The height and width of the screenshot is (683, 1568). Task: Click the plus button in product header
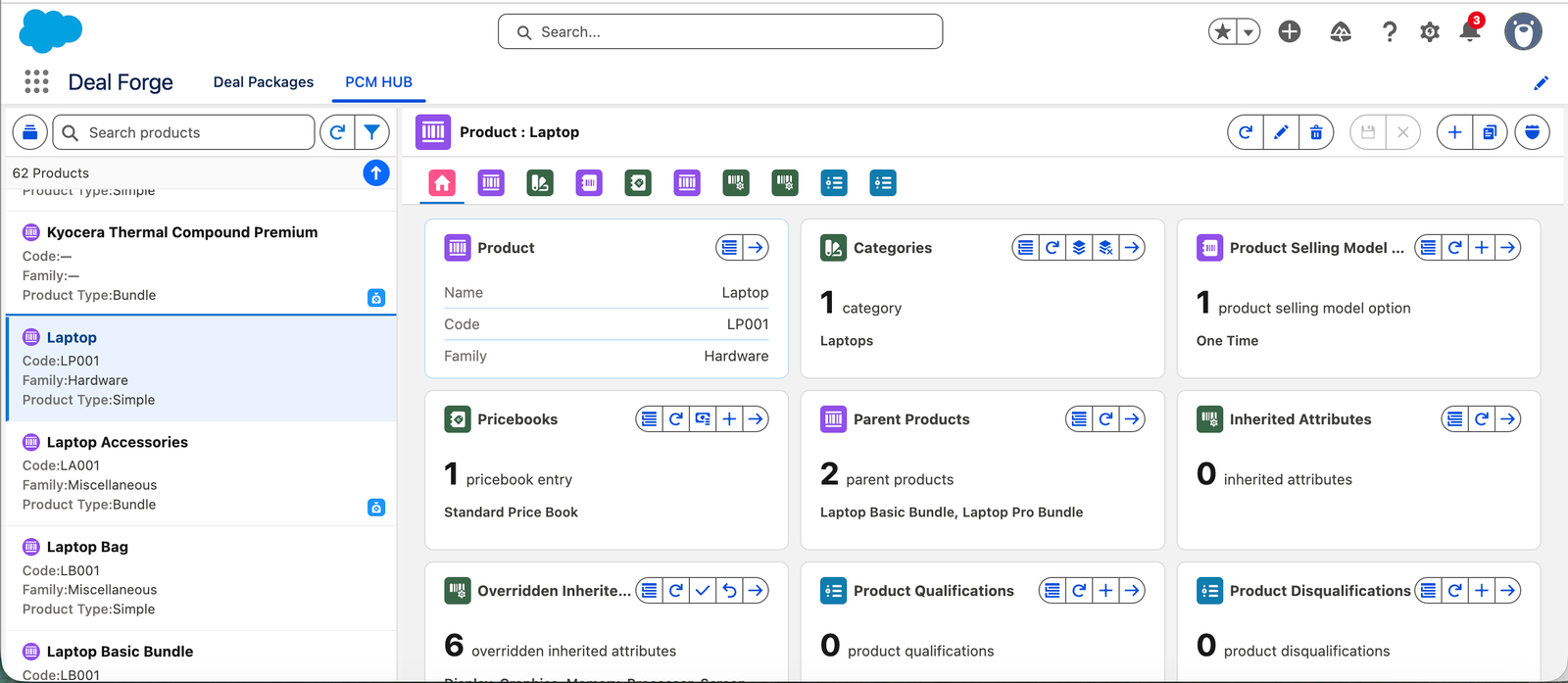[1455, 132]
